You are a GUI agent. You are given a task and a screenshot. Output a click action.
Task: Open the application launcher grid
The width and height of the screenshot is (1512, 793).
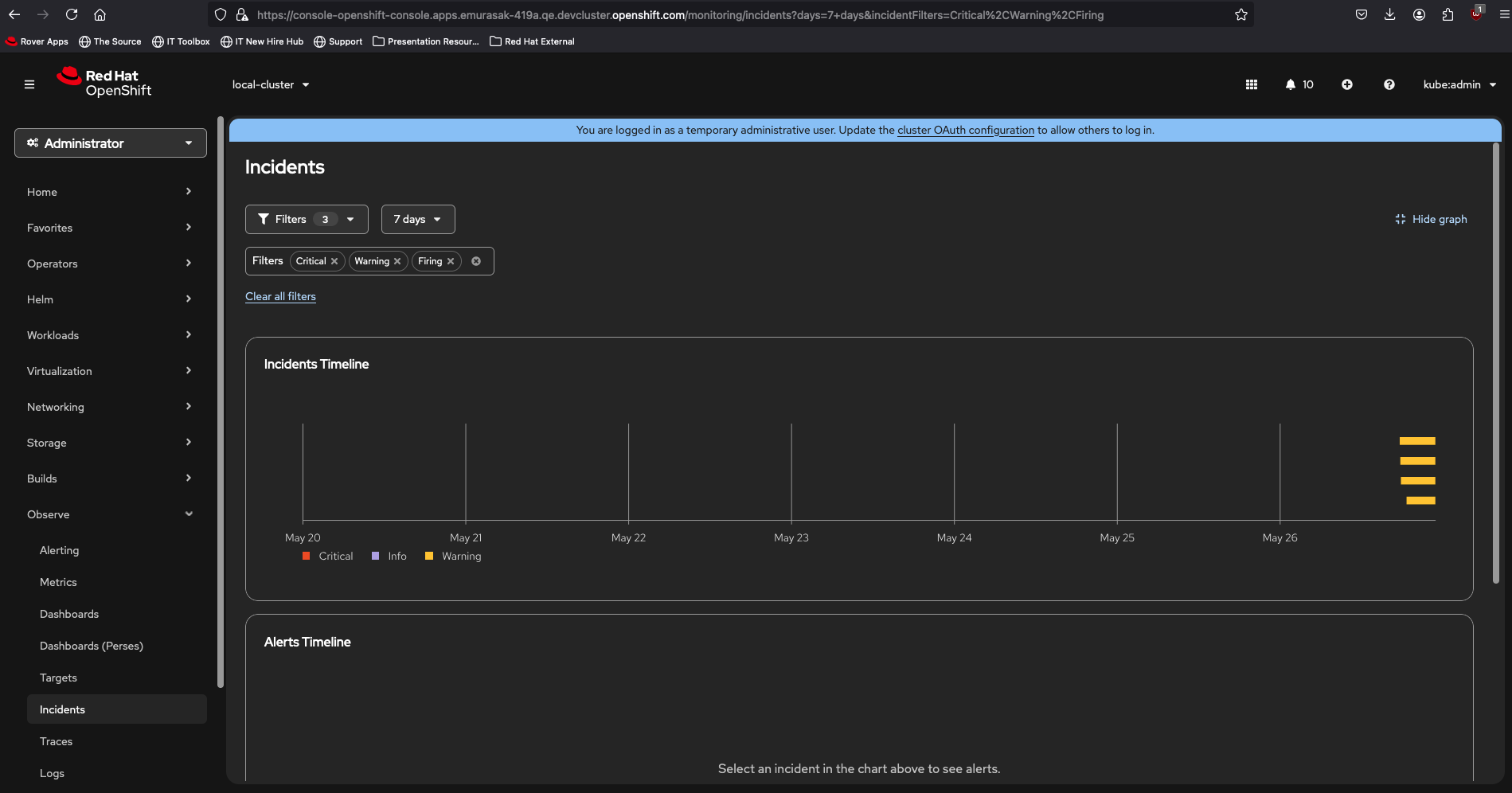pyautogui.click(x=1251, y=84)
